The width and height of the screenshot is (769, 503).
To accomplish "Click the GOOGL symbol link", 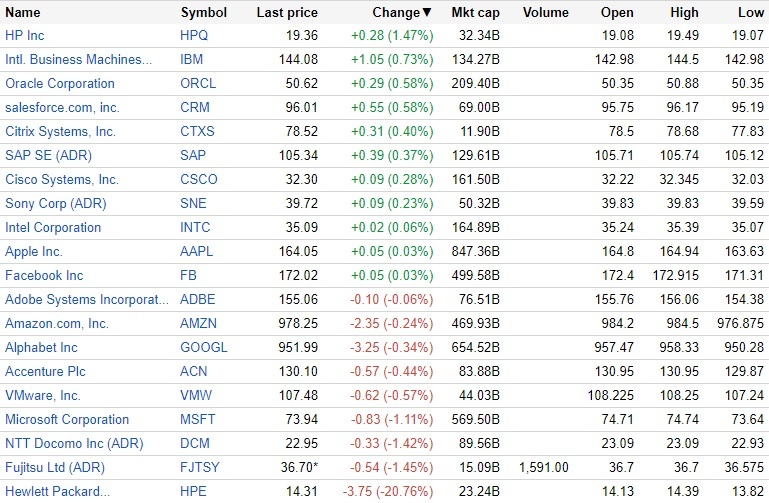I will pyautogui.click(x=203, y=347).
